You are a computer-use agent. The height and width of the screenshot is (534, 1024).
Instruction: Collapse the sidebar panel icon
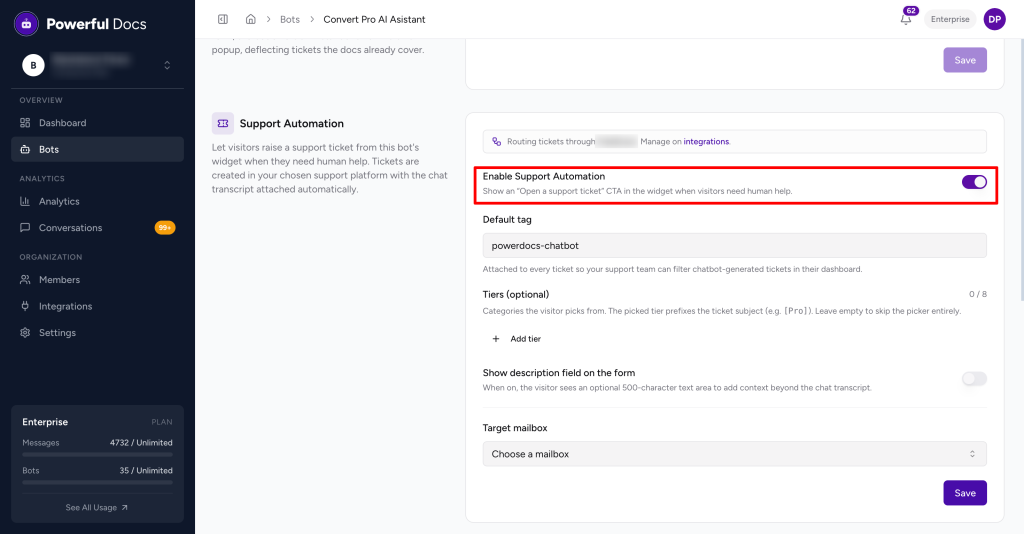point(223,20)
